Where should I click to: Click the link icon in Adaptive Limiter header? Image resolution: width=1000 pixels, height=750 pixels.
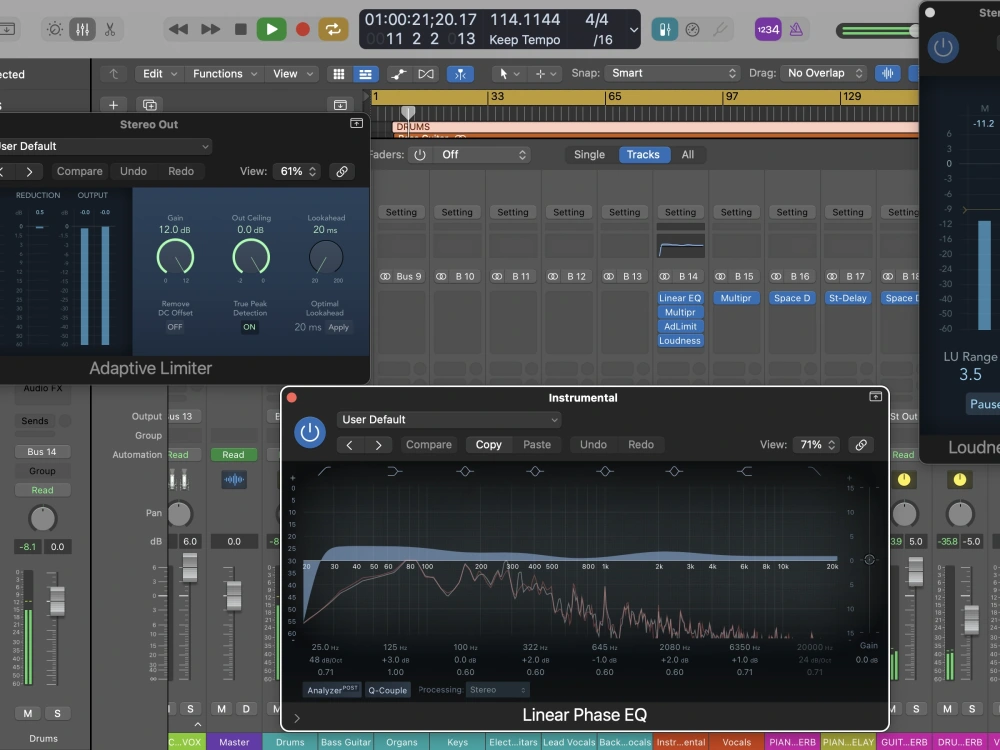pos(342,171)
